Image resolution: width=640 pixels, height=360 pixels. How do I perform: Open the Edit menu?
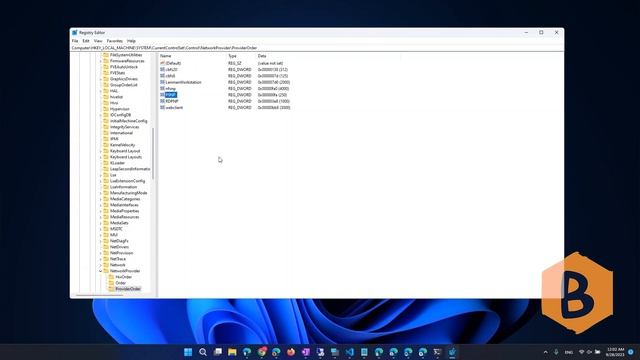coord(86,41)
